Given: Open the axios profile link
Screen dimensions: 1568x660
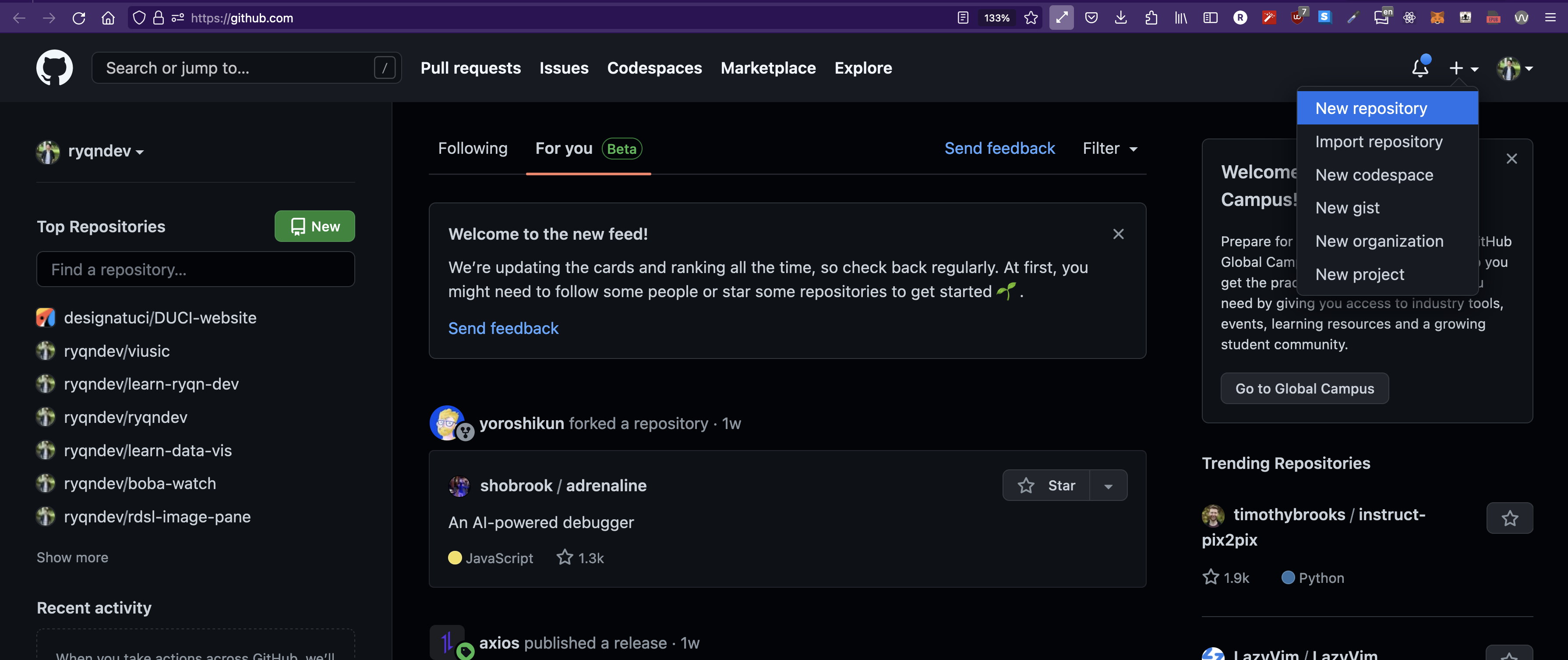Looking at the screenshot, I should [x=499, y=643].
